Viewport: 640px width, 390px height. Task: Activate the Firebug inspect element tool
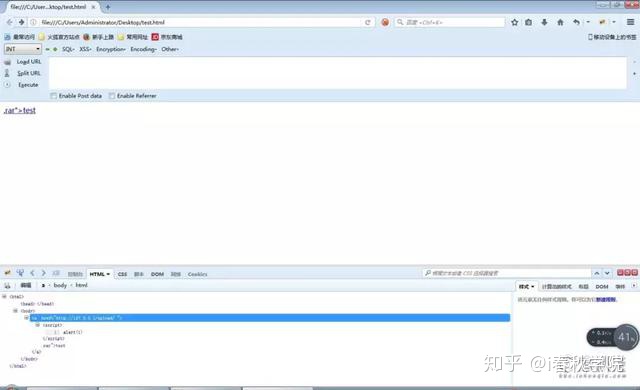[x=20, y=273]
